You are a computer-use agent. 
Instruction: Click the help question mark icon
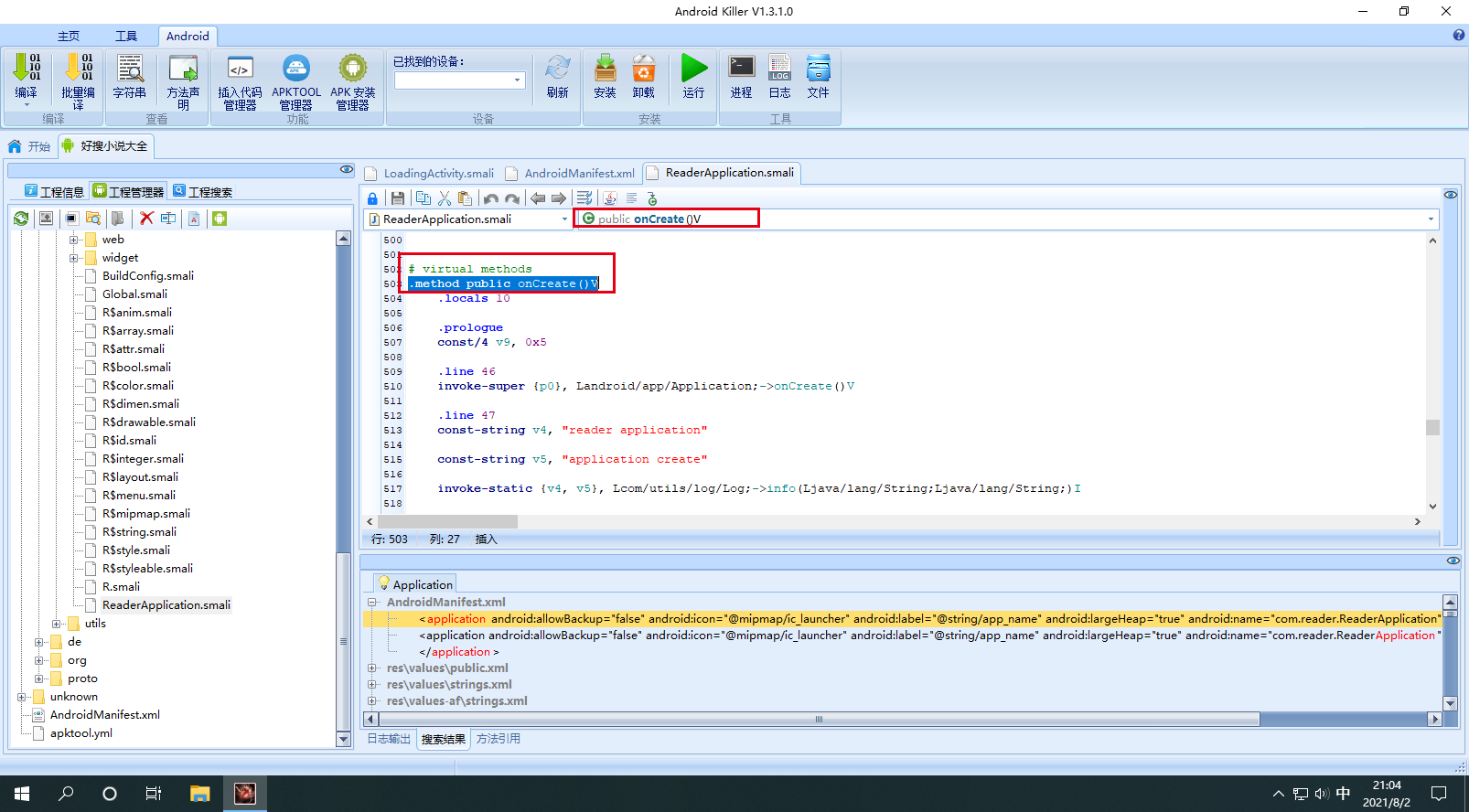[1458, 35]
